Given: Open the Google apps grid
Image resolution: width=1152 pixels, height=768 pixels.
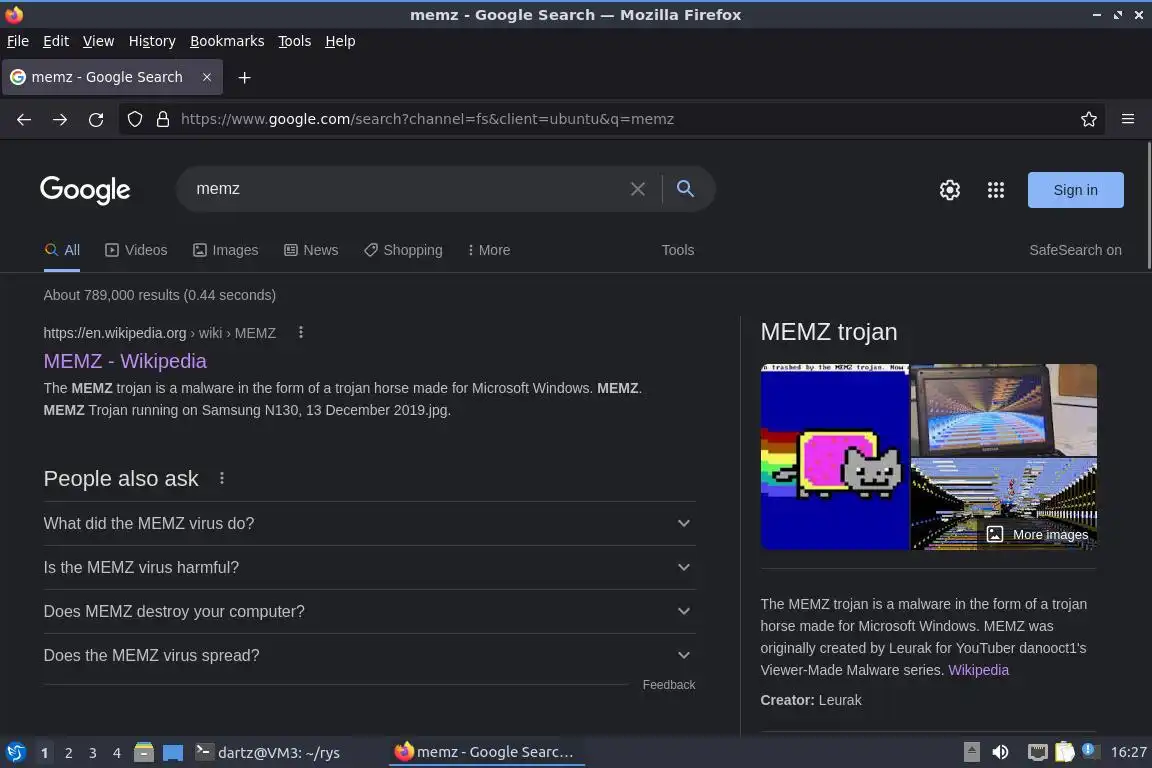Looking at the screenshot, I should (996, 190).
